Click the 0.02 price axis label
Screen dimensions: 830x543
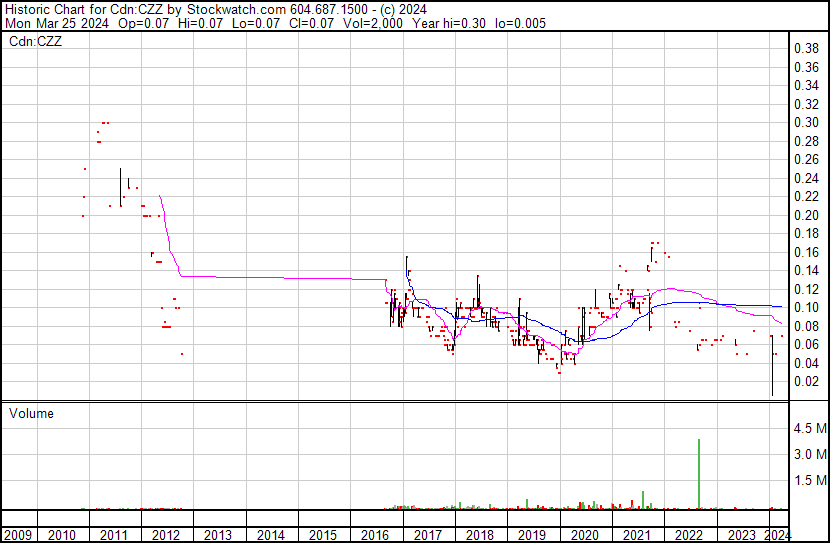click(x=806, y=382)
